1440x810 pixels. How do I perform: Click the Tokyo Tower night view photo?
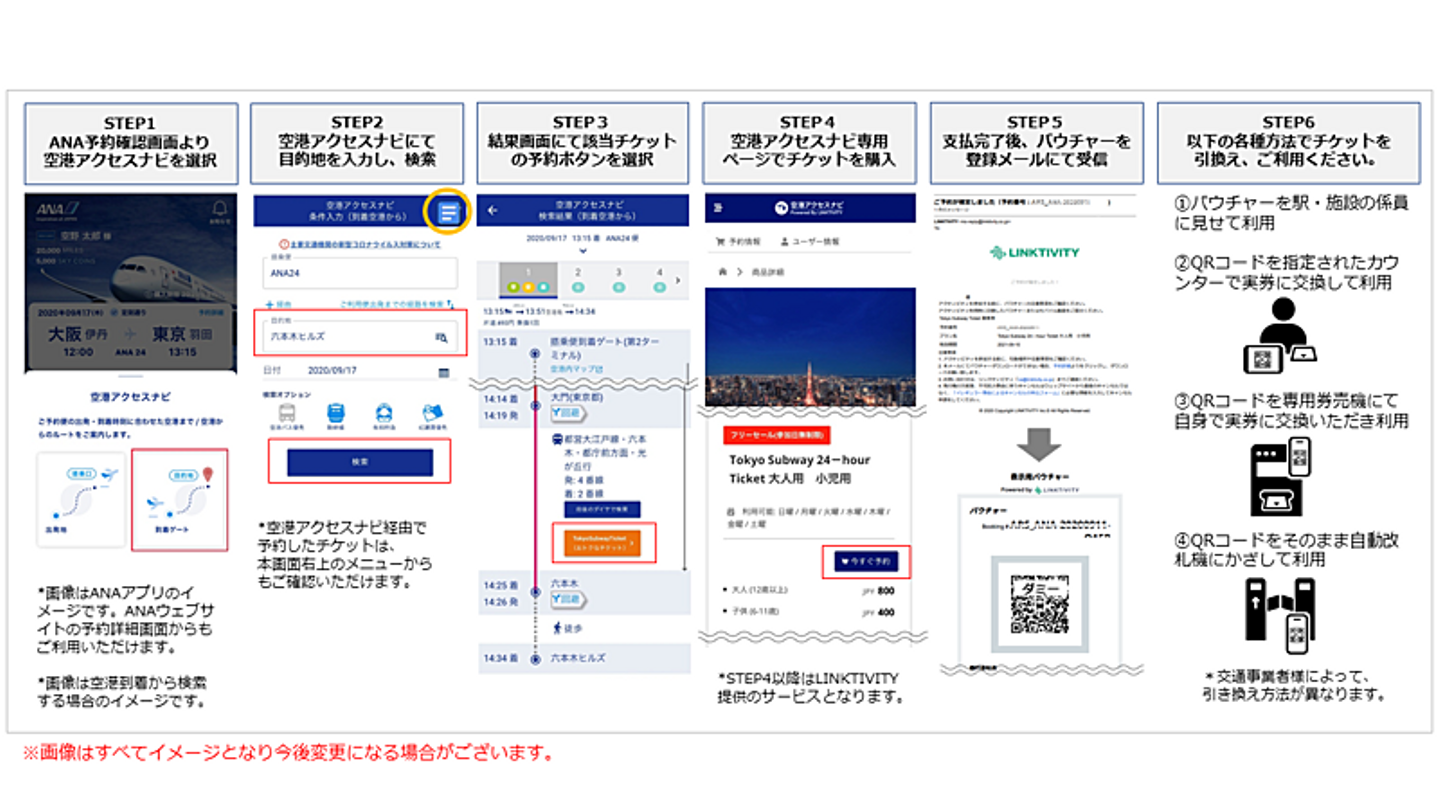[x=810, y=347]
